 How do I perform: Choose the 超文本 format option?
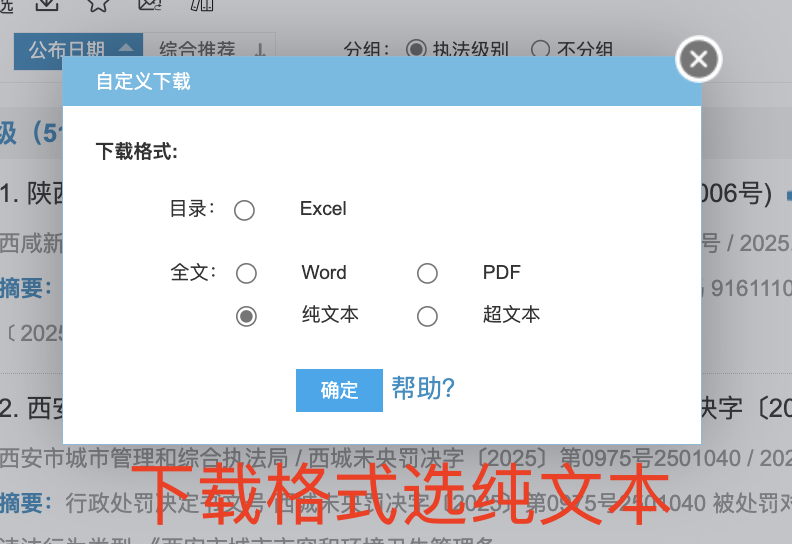pos(427,316)
